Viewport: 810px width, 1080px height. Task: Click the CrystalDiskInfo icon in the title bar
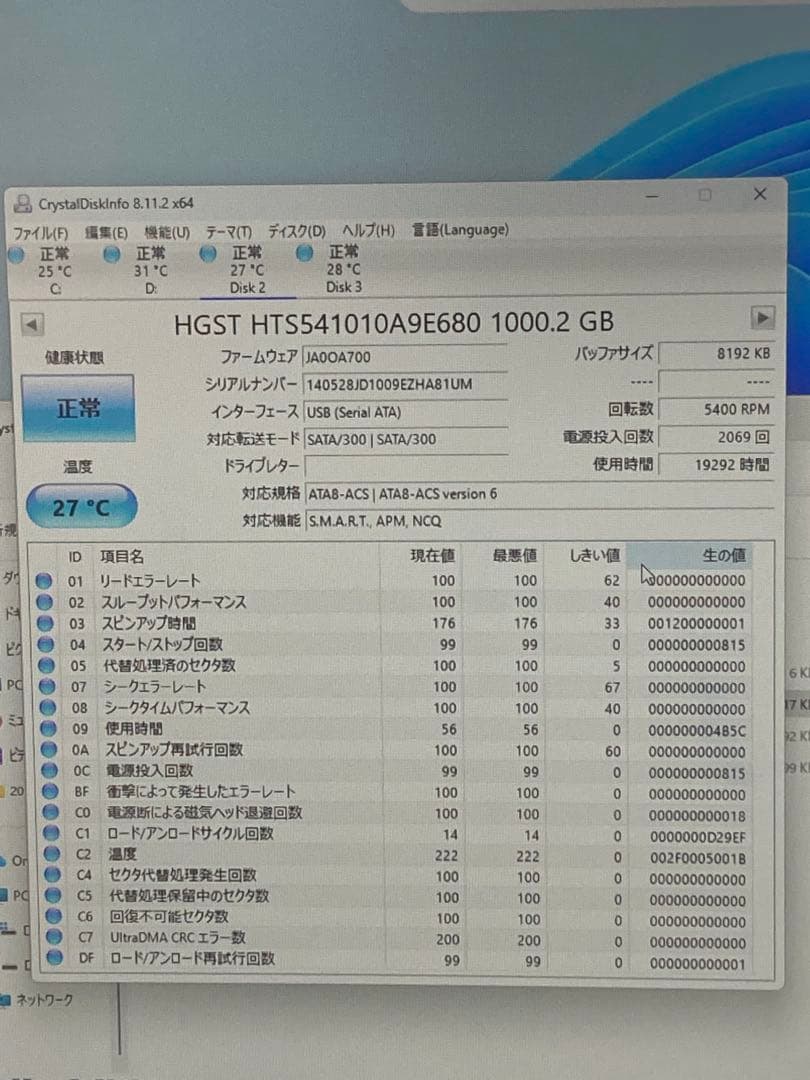[24, 203]
